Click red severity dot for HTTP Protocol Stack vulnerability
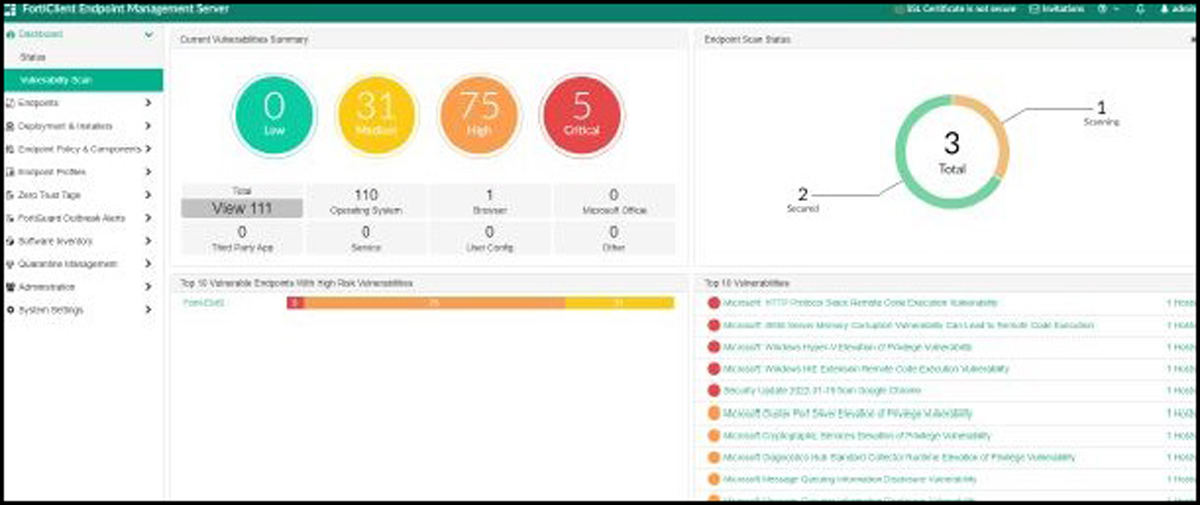 pos(713,302)
